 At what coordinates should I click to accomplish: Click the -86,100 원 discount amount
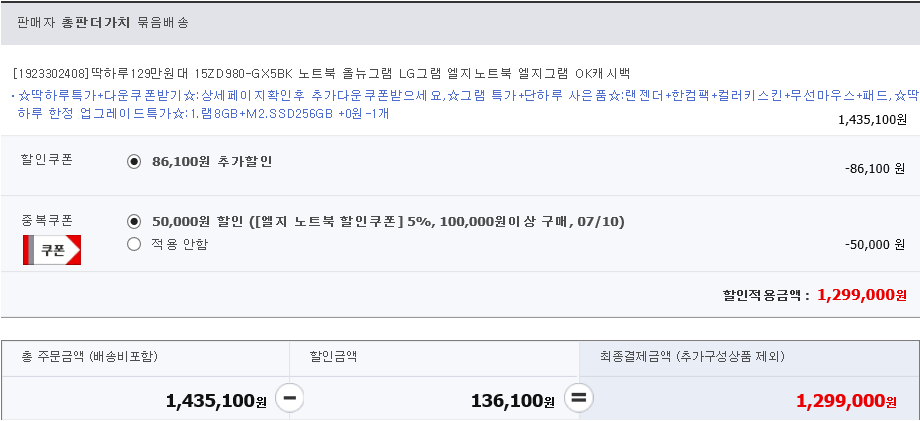pos(875,169)
